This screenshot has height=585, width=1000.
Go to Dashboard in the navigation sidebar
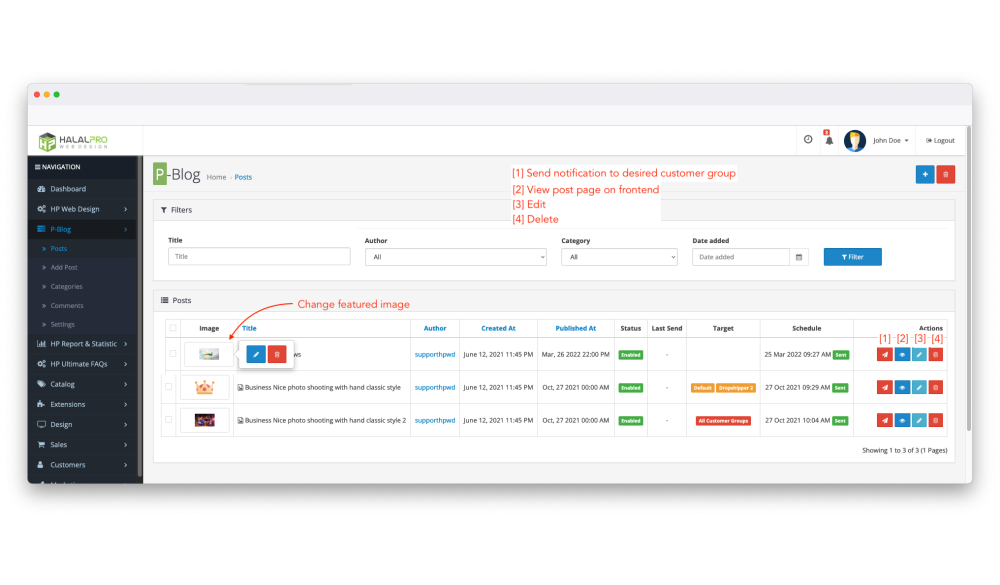click(68, 189)
